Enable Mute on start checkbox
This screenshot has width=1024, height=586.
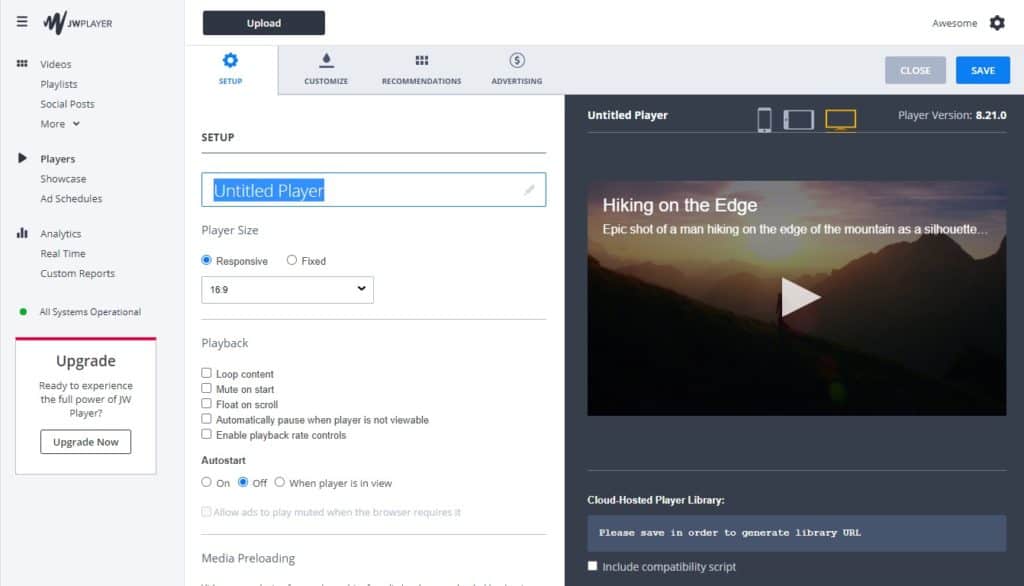pos(206,388)
